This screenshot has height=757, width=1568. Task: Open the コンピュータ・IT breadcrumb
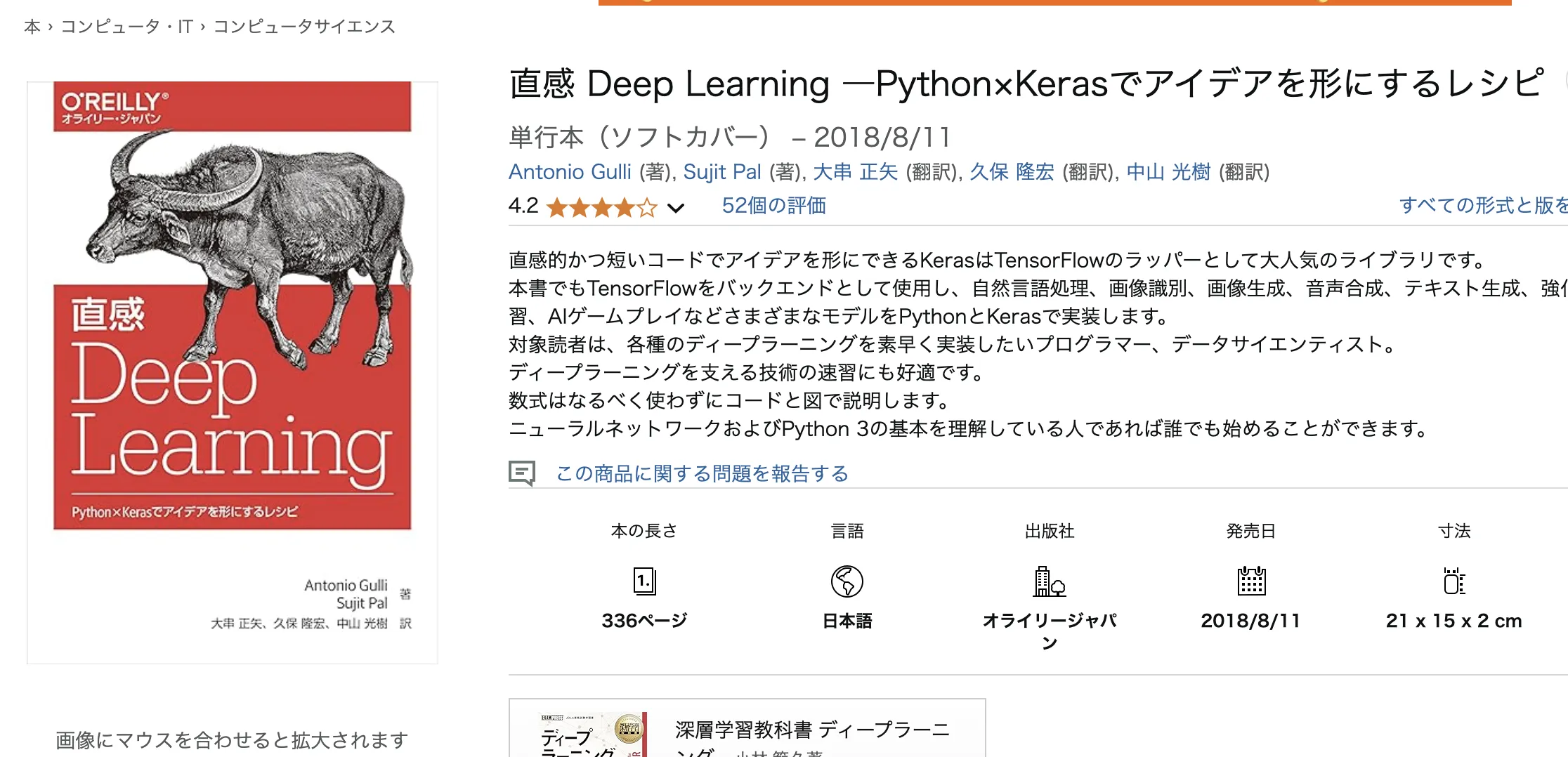pos(126,27)
